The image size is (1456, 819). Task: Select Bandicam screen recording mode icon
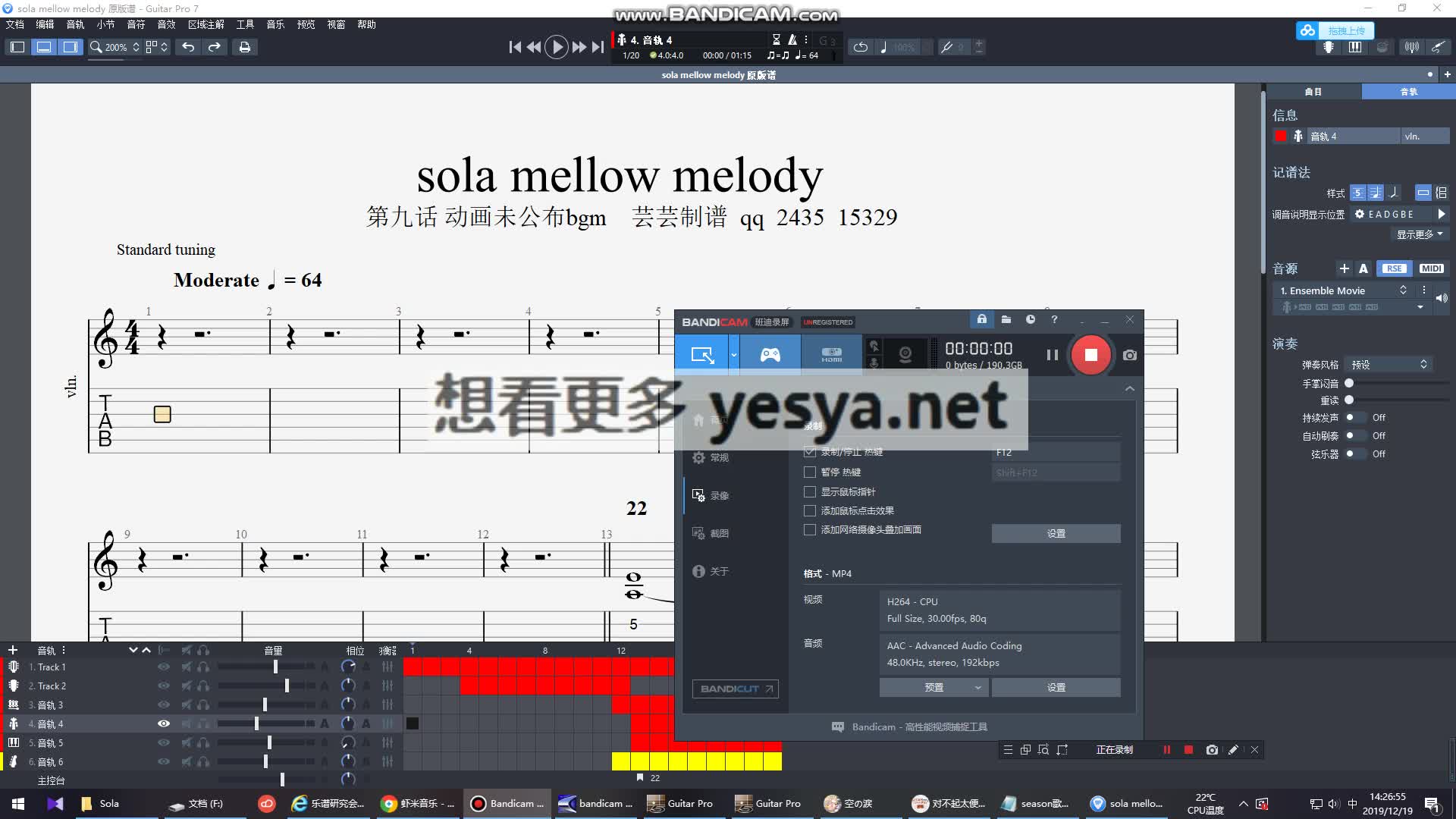(x=702, y=355)
